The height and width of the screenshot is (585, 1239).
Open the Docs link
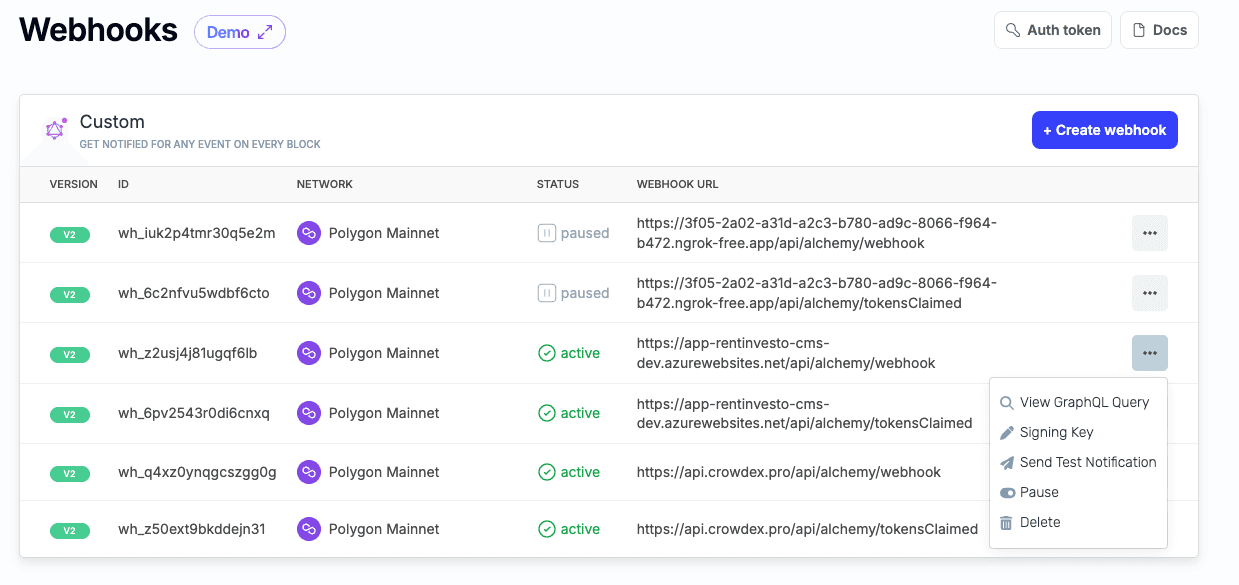(x=1159, y=30)
